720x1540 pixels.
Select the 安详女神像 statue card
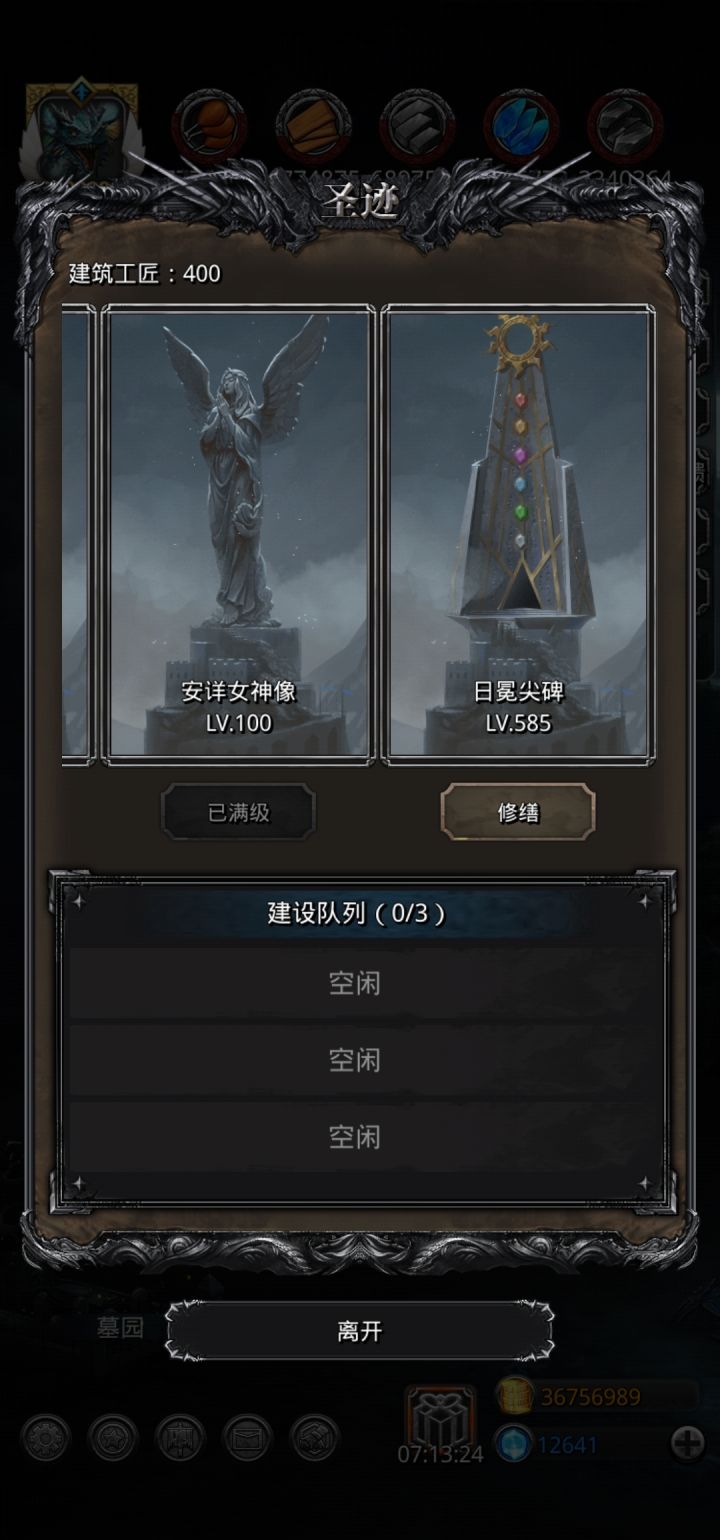pos(238,535)
